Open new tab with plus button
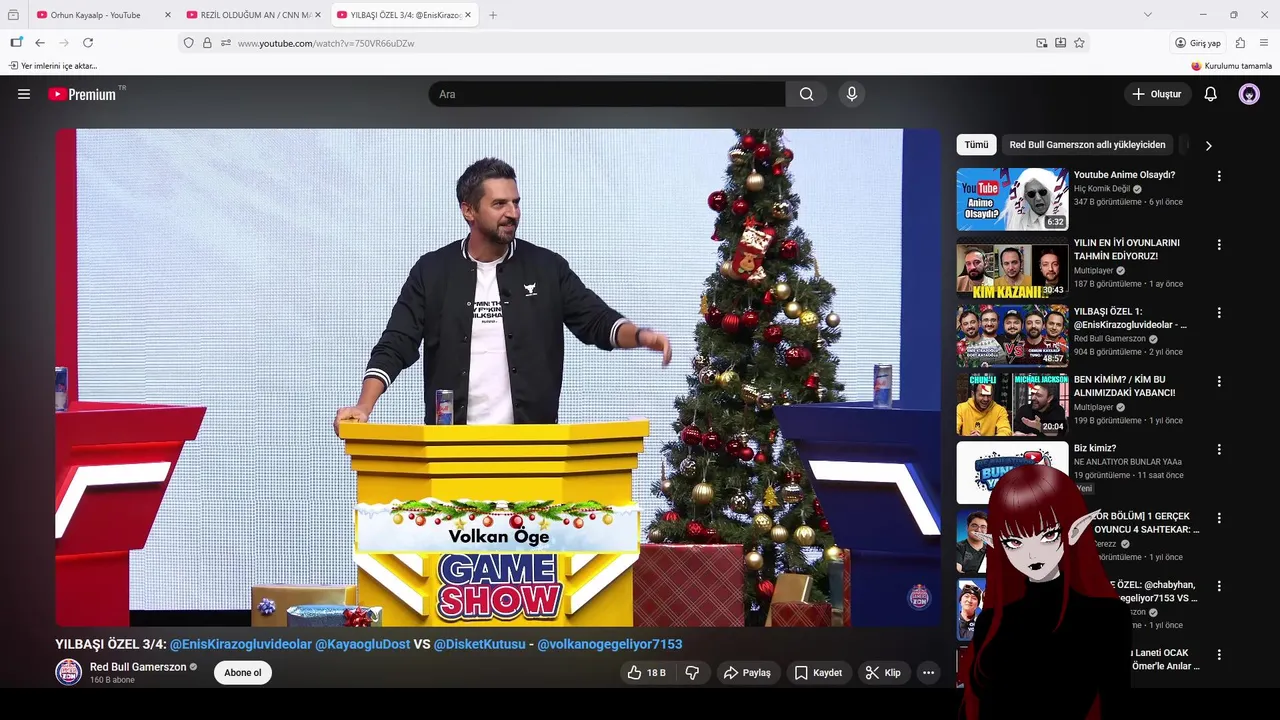The image size is (1280, 720). coord(493,15)
